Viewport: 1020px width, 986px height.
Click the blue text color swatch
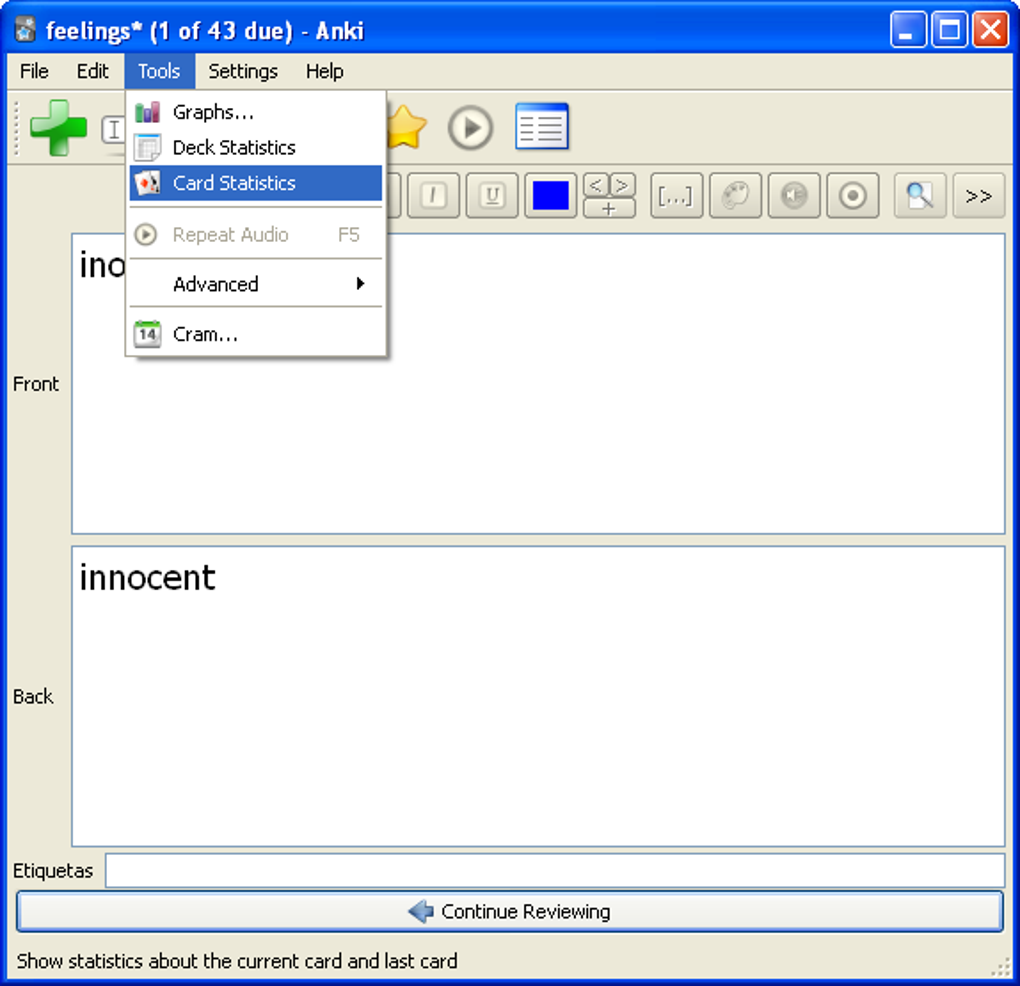click(x=550, y=196)
